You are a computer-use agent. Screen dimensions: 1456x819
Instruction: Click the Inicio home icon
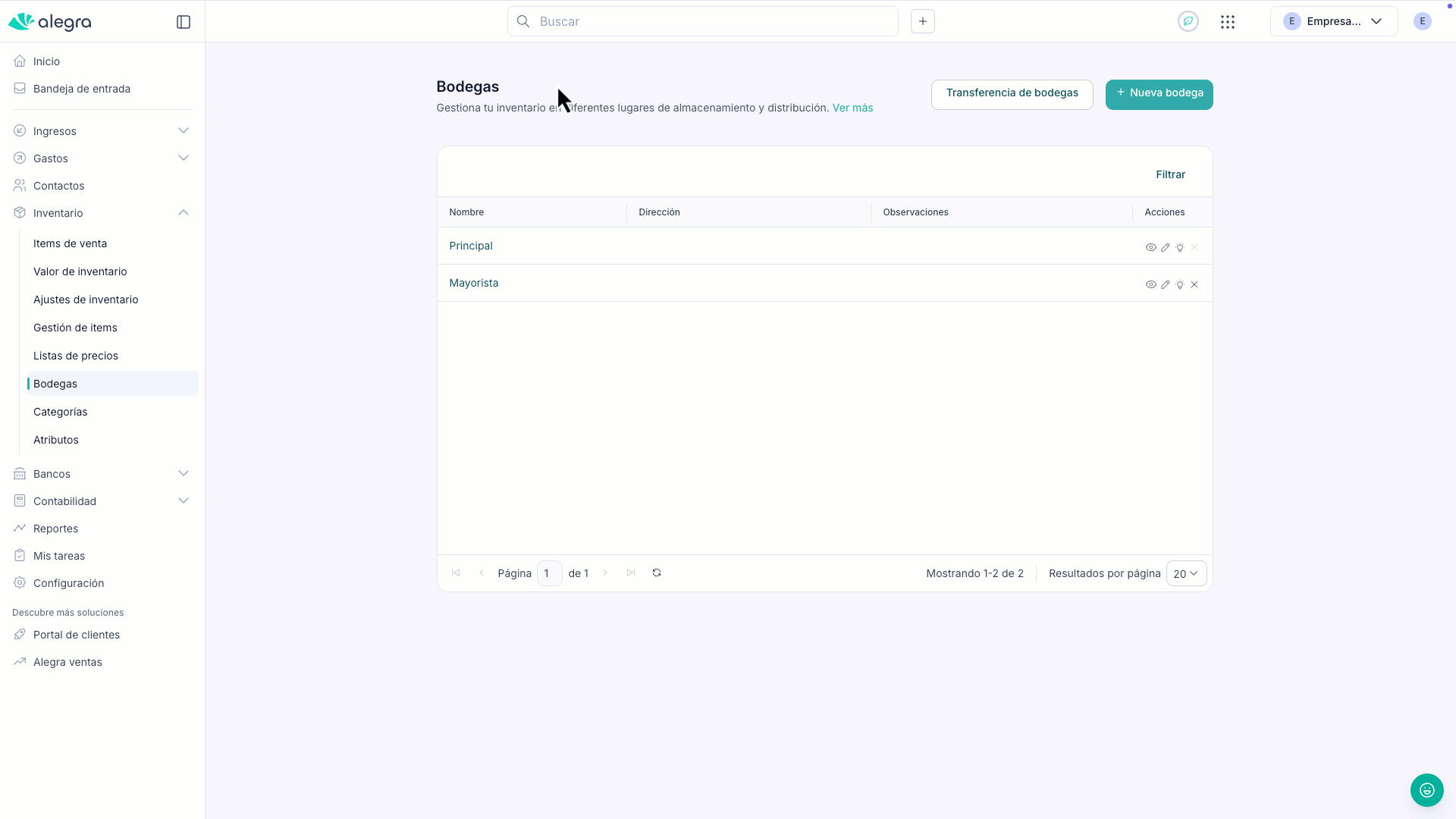click(20, 61)
